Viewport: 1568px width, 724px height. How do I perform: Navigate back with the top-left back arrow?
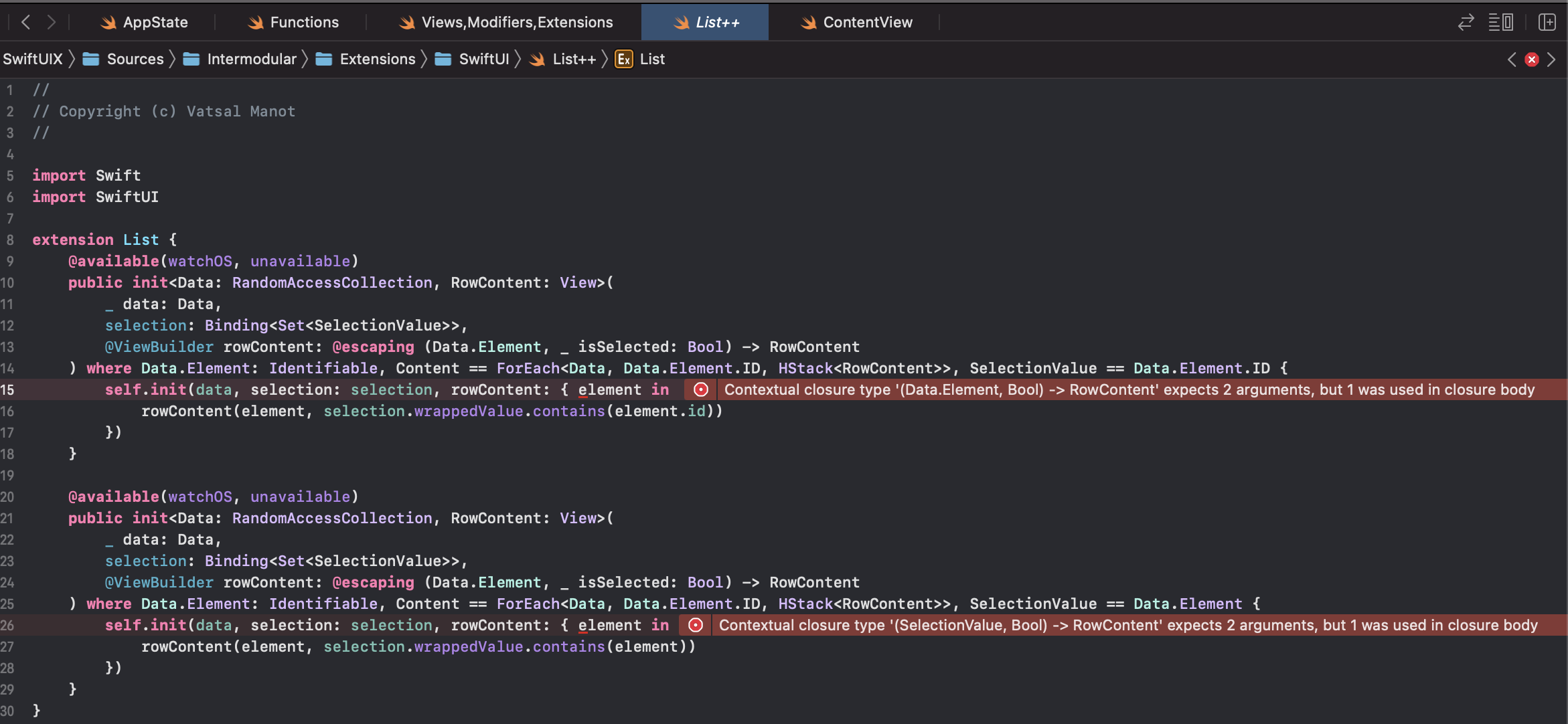pos(25,21)
